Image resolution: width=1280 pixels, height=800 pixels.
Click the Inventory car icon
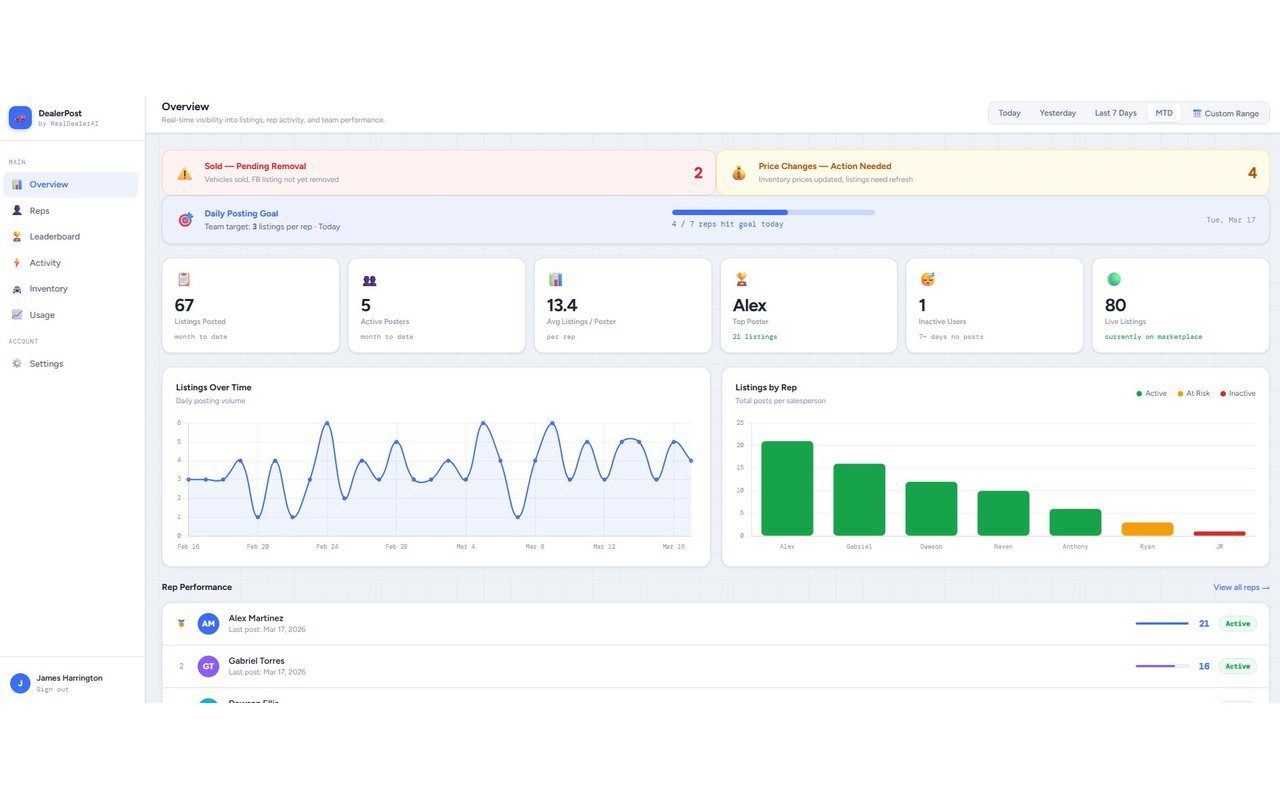coord(17,289)
